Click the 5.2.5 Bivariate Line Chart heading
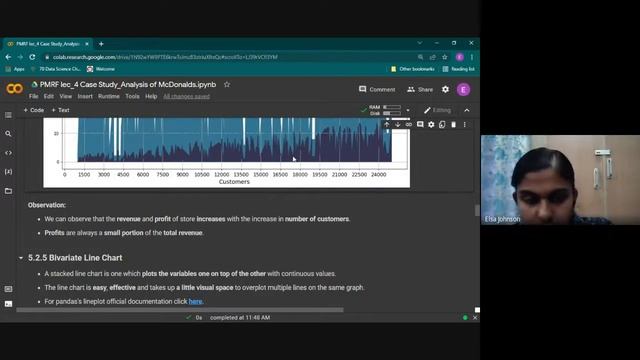 tap(75, 258)
